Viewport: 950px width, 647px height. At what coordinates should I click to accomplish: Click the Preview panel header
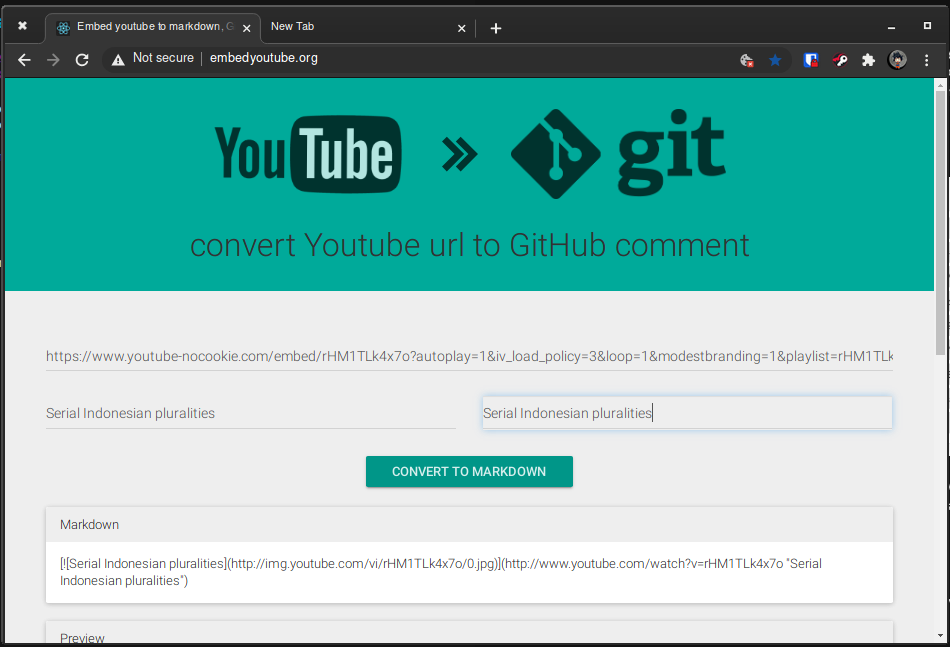point(469,634)
